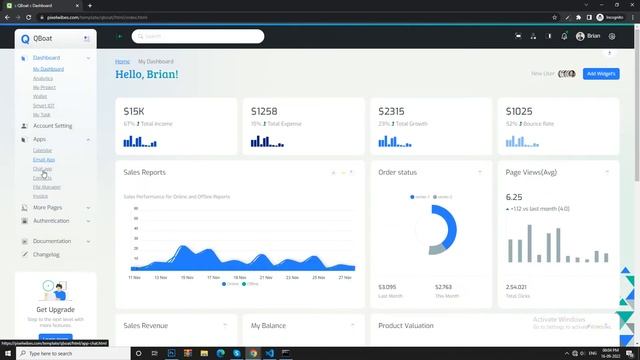The width and height of the screenshot is (640, 360).
Task: Expand the Documentation chevron
Action: click(88, 241)
